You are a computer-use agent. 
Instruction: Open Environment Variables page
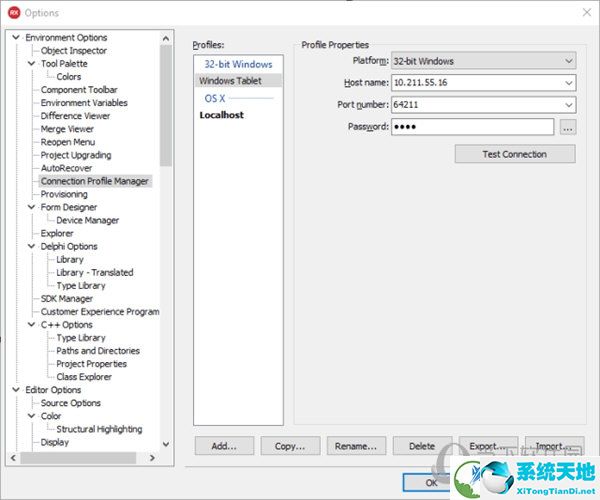coord(84,103)
